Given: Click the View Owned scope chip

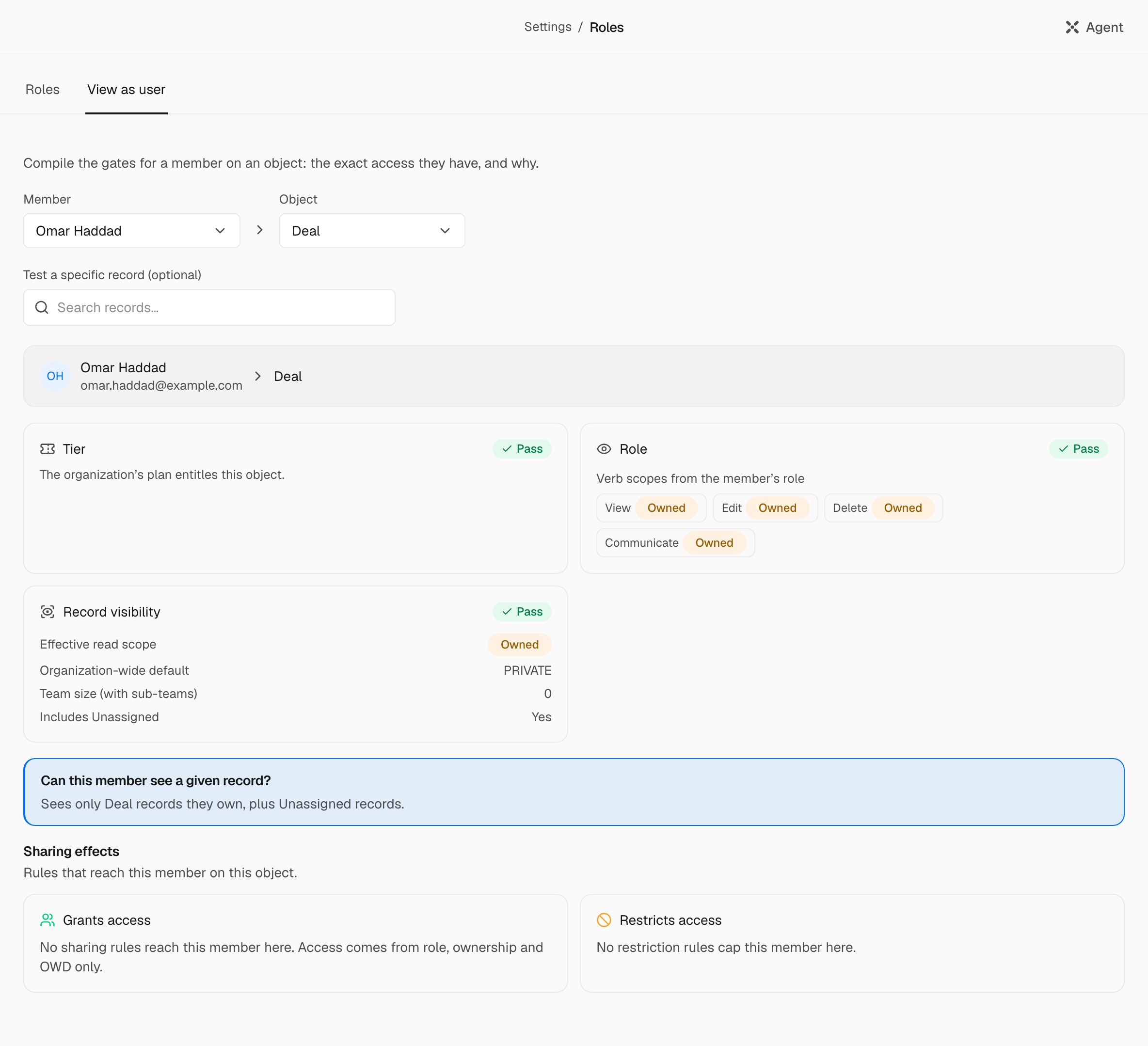Looking at the screenshot, I should (x=652, y=508).
